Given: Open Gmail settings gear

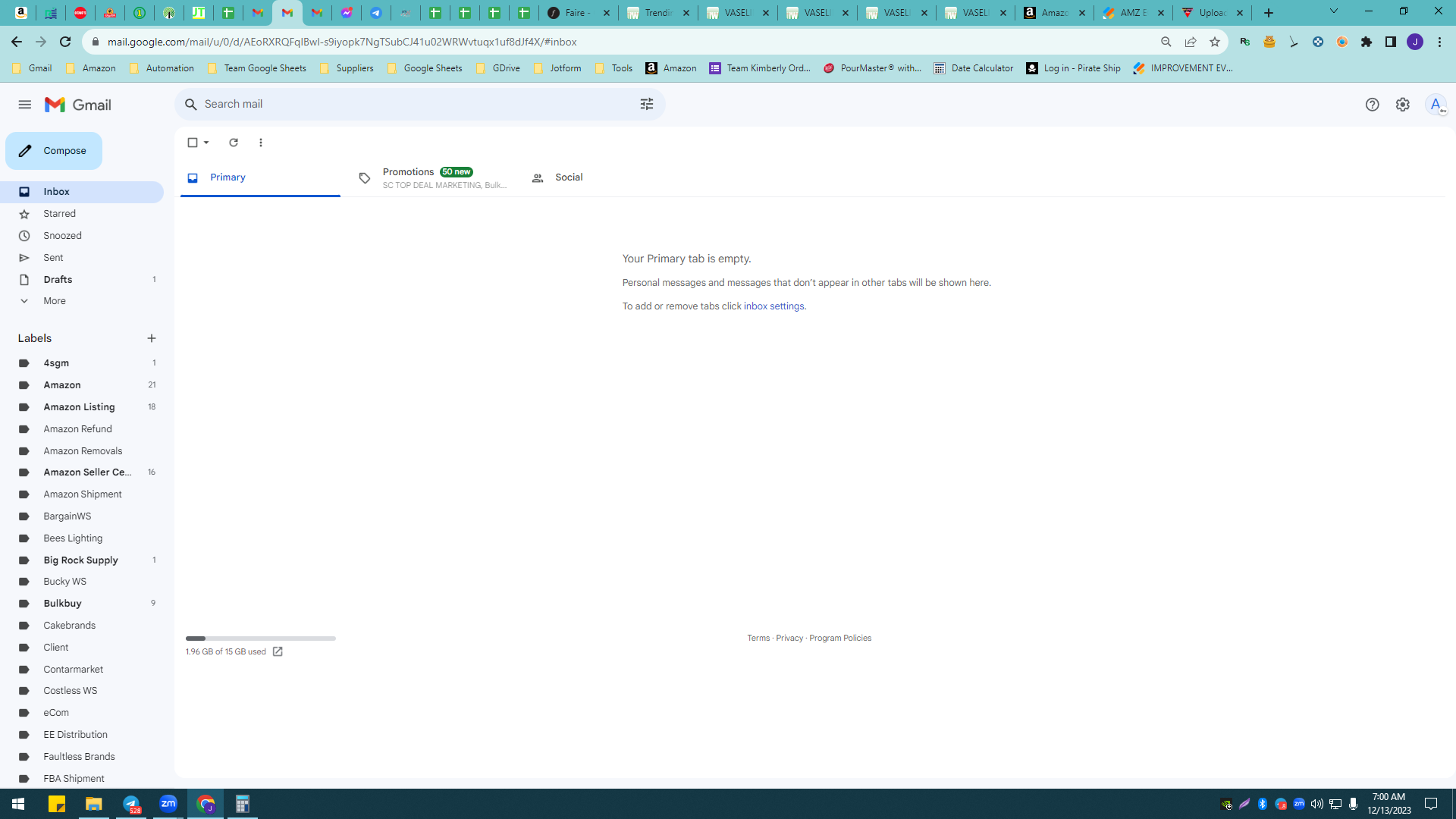Looking at the screenshot, I should 1402,105.
